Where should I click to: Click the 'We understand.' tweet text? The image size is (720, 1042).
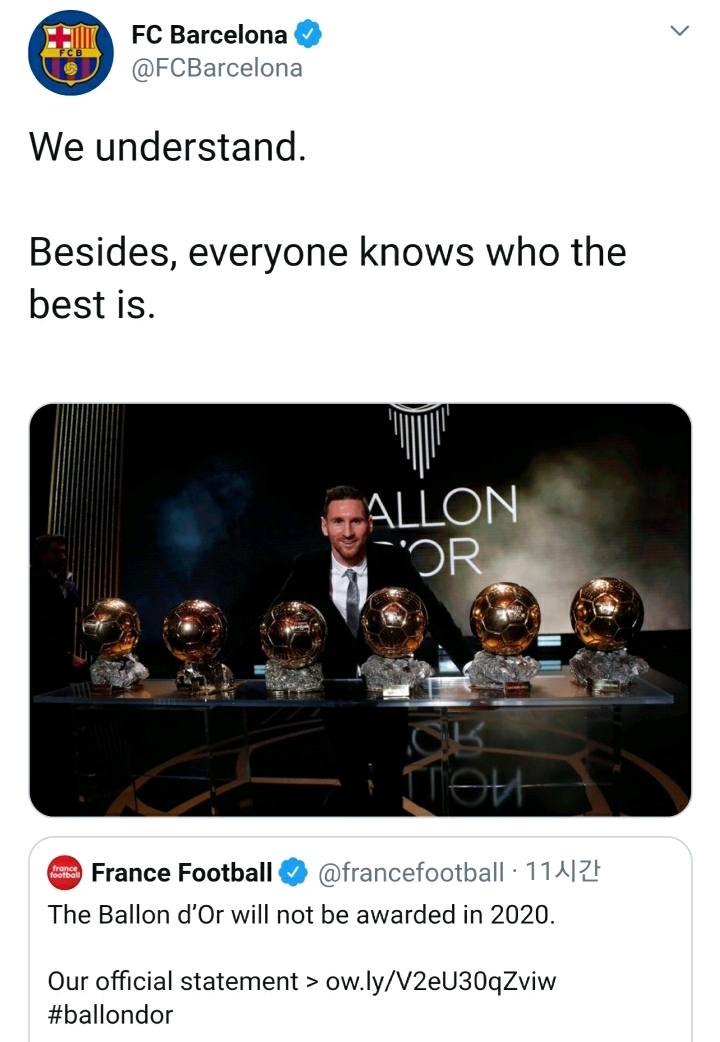pos(167,148)
